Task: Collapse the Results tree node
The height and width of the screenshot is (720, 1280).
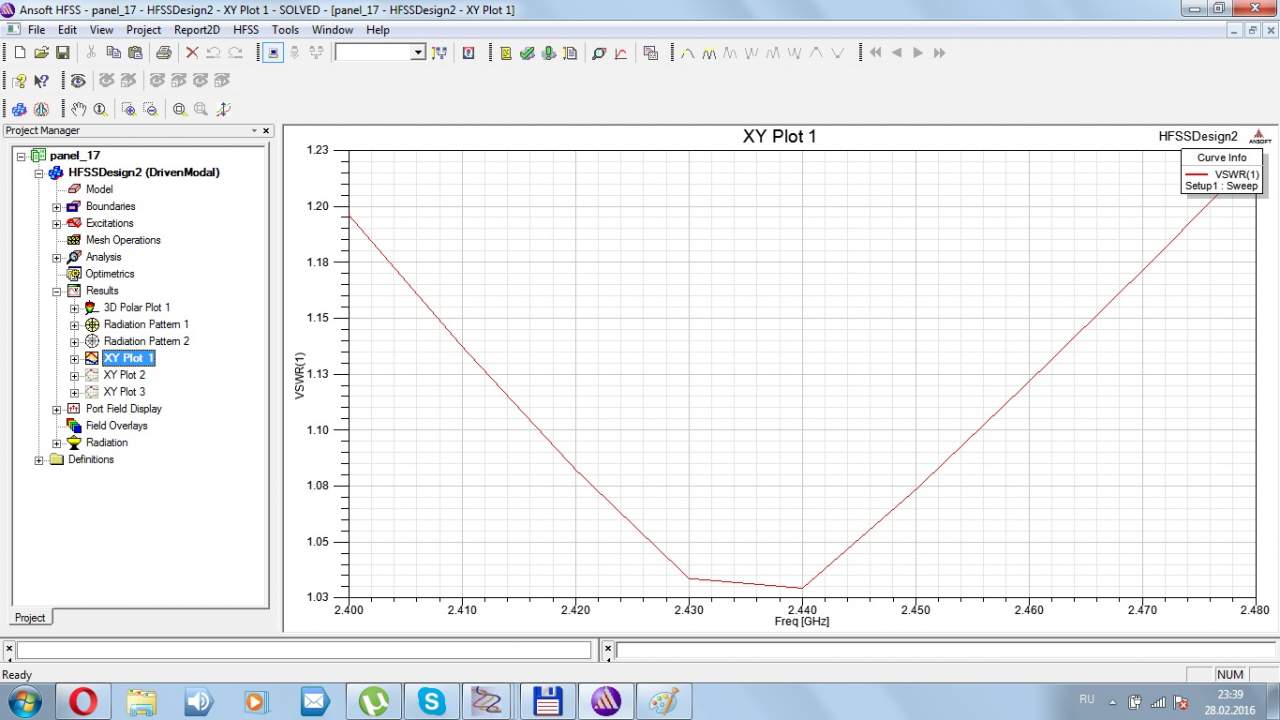Action: (x=57, y=291)
